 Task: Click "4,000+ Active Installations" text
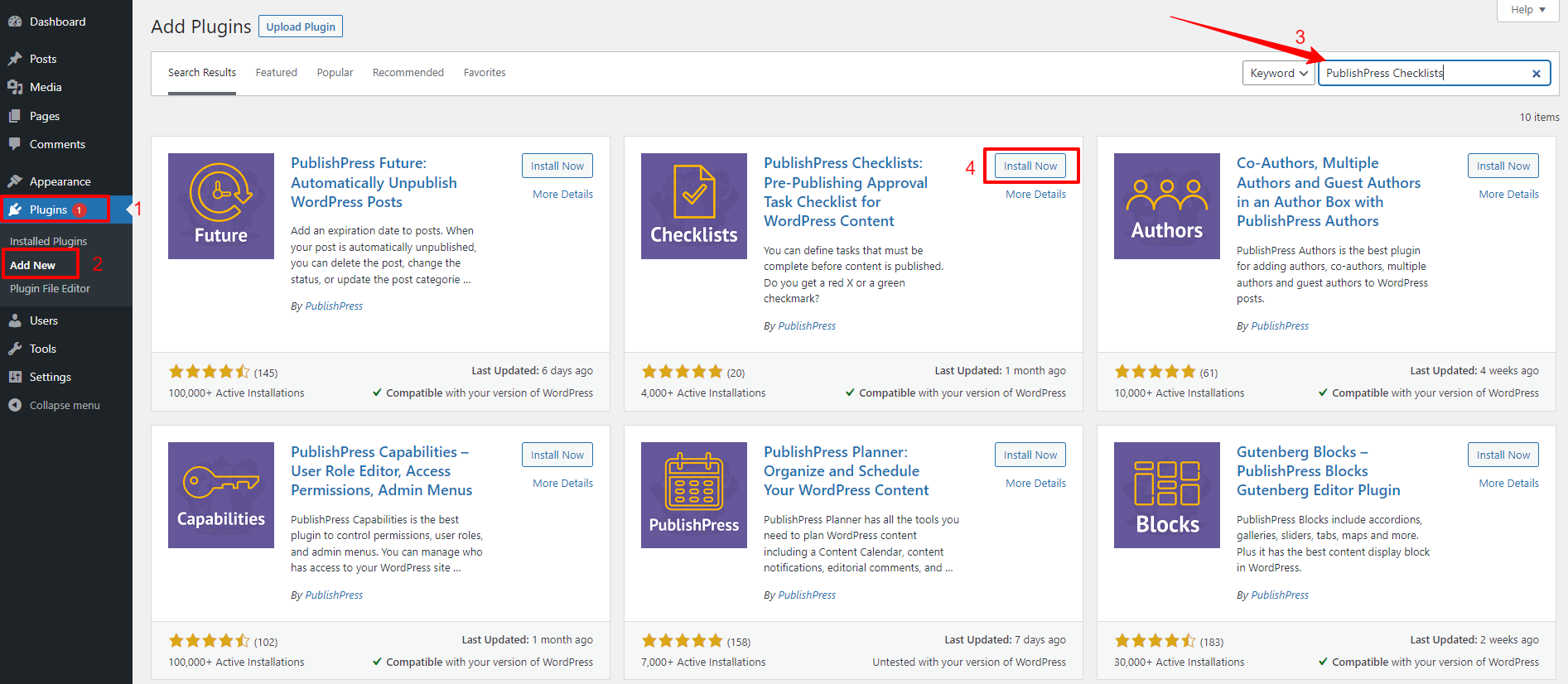pos(703,393)
